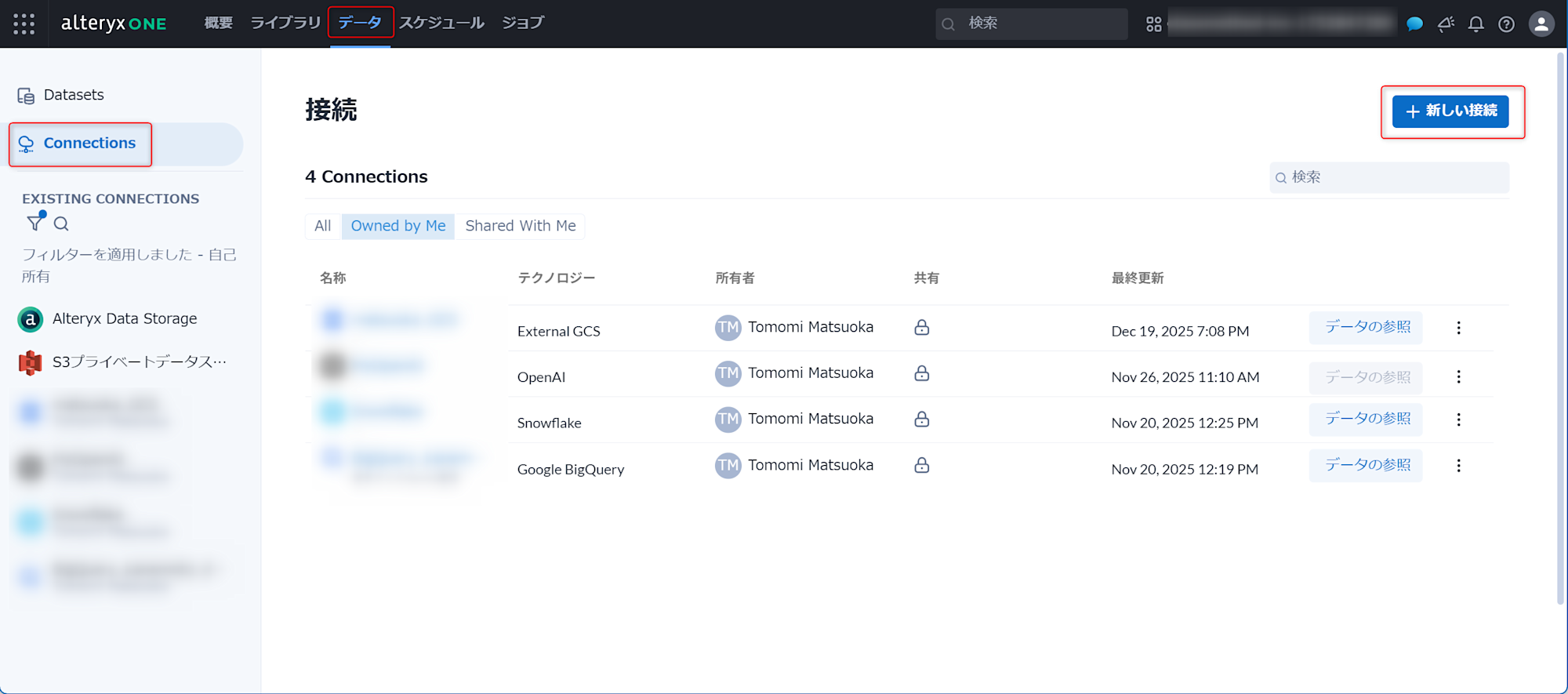Screen dimensions: 1568x694
Task: Select Alteryx Data Storage connection text
Action: (125, 319)
